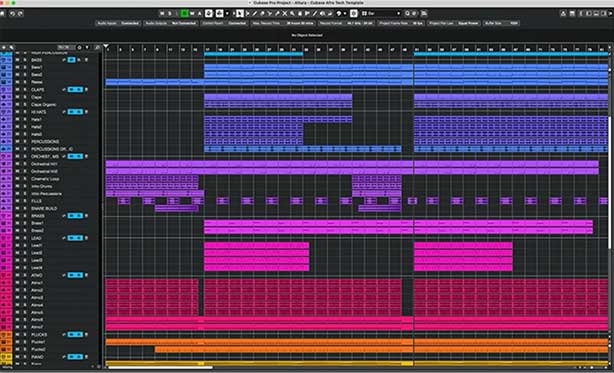Click the Find Tracks icon at track list right
Viewport: 614px width, 373px height.
point(97,47)
